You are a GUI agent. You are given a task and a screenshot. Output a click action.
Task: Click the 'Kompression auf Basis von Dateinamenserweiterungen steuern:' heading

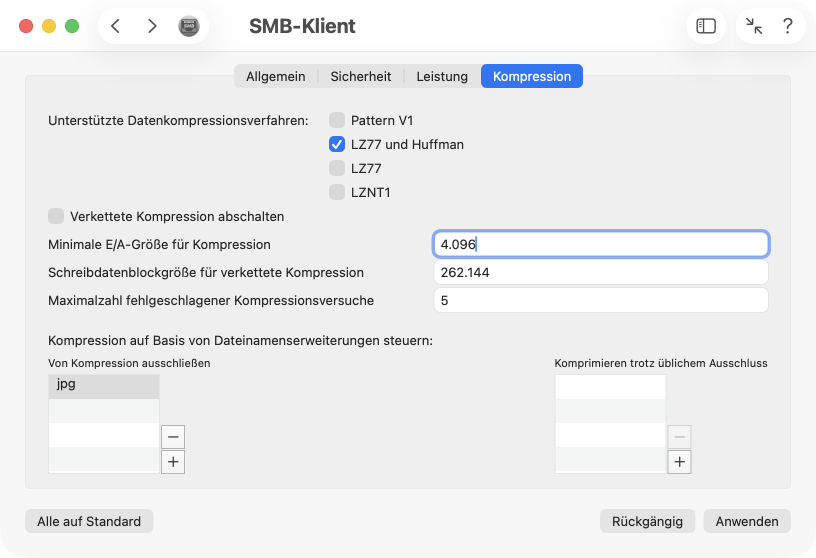pos(240,340)
